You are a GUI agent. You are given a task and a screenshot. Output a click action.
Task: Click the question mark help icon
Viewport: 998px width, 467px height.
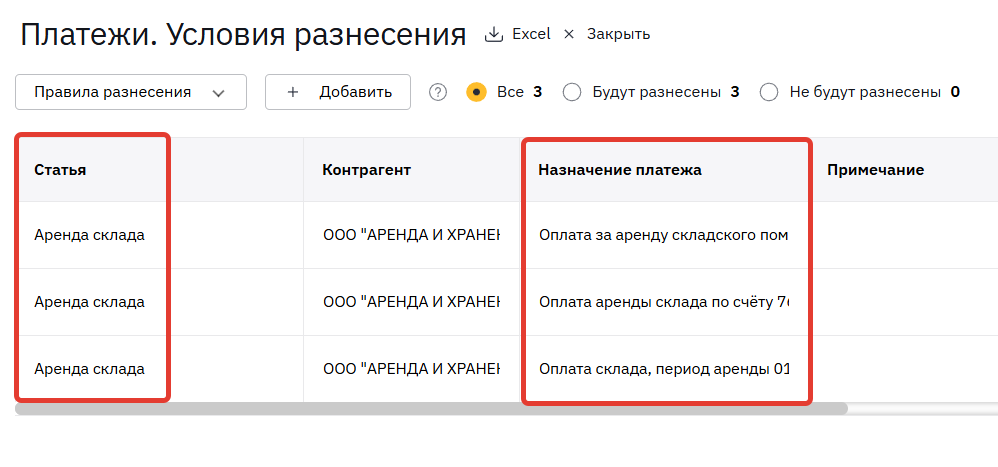pyautogui.click(x=438, y=92)
